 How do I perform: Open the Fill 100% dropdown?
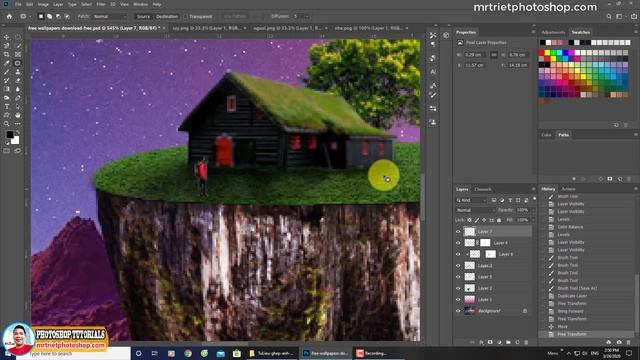532,220
